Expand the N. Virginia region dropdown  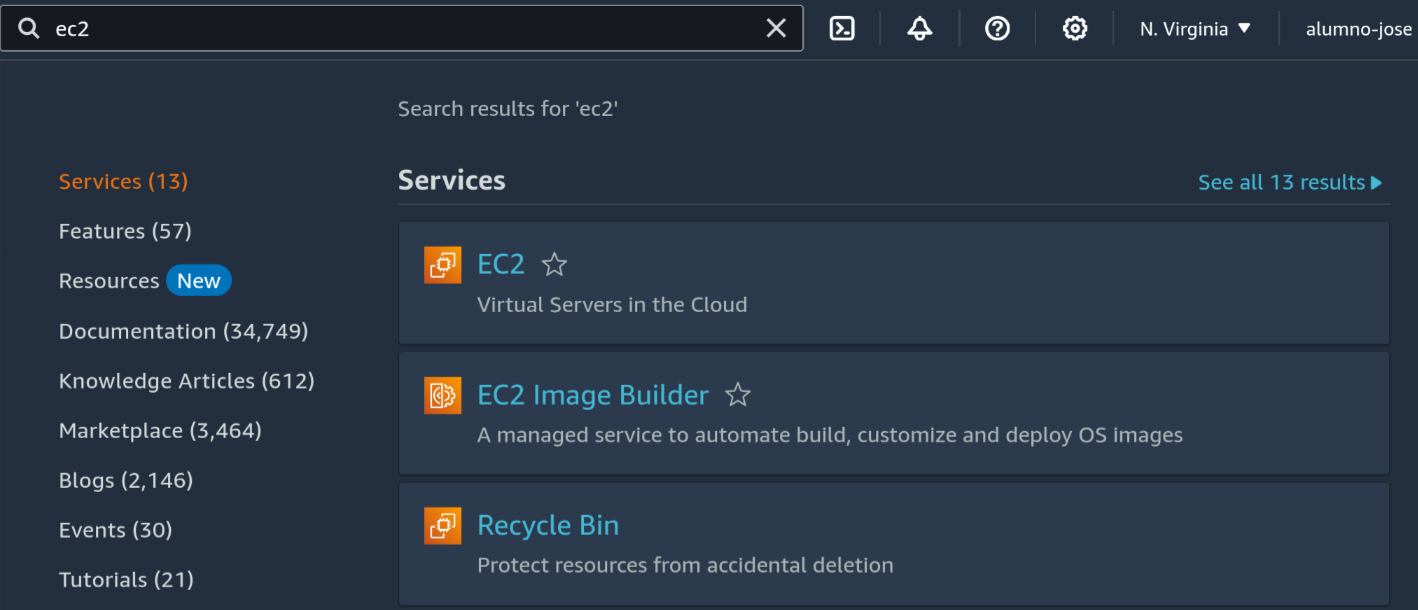1195,29
